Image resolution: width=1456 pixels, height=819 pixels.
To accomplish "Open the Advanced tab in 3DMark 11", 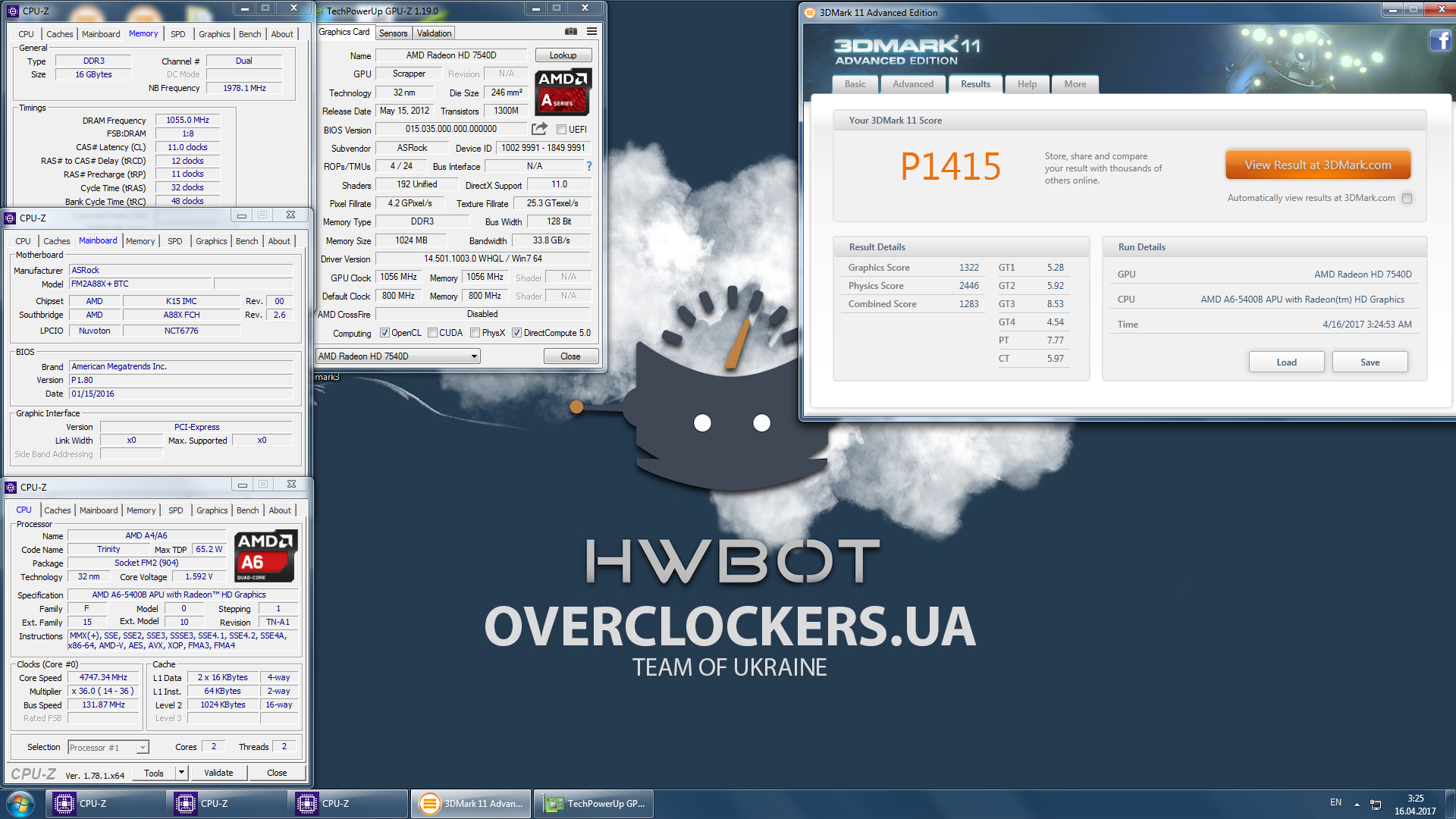I will 913,84.
